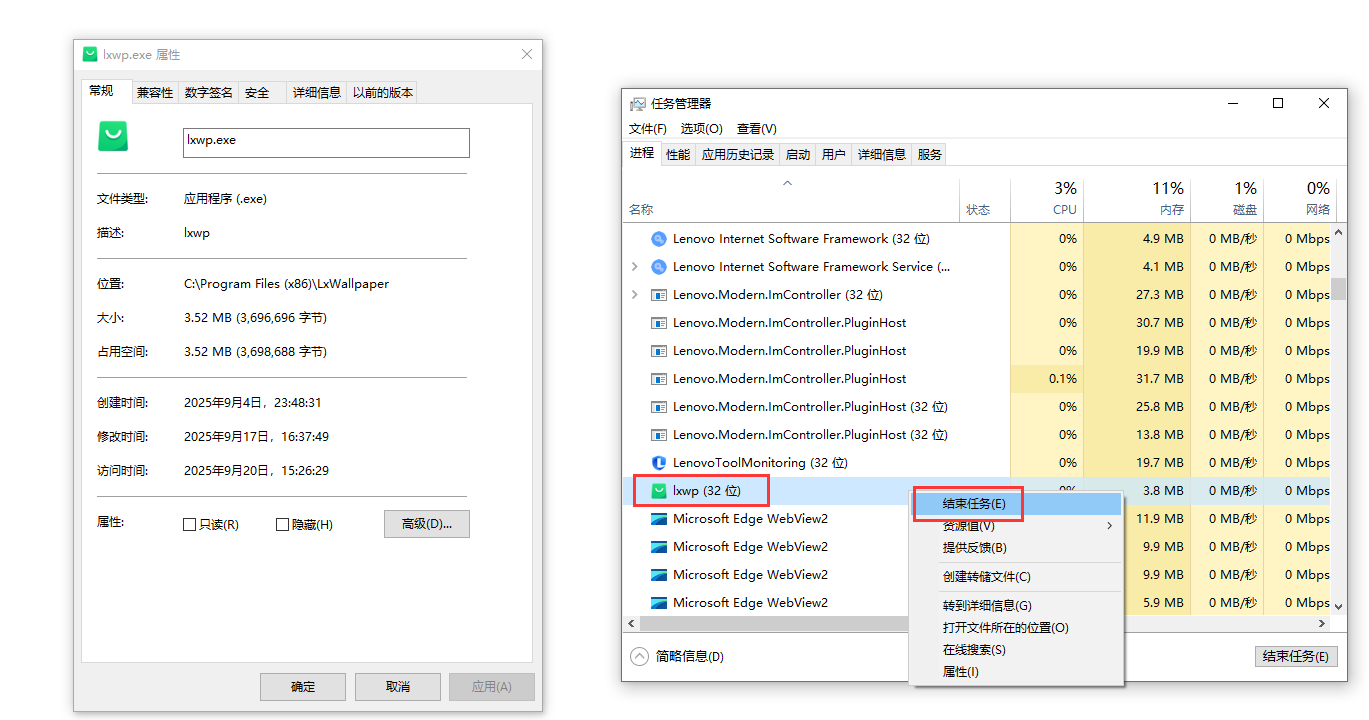Viewport: 1369px width, 720px height.
Task: Click the 结束任务(E) button at bottom right
Action: coord(1296,657)
